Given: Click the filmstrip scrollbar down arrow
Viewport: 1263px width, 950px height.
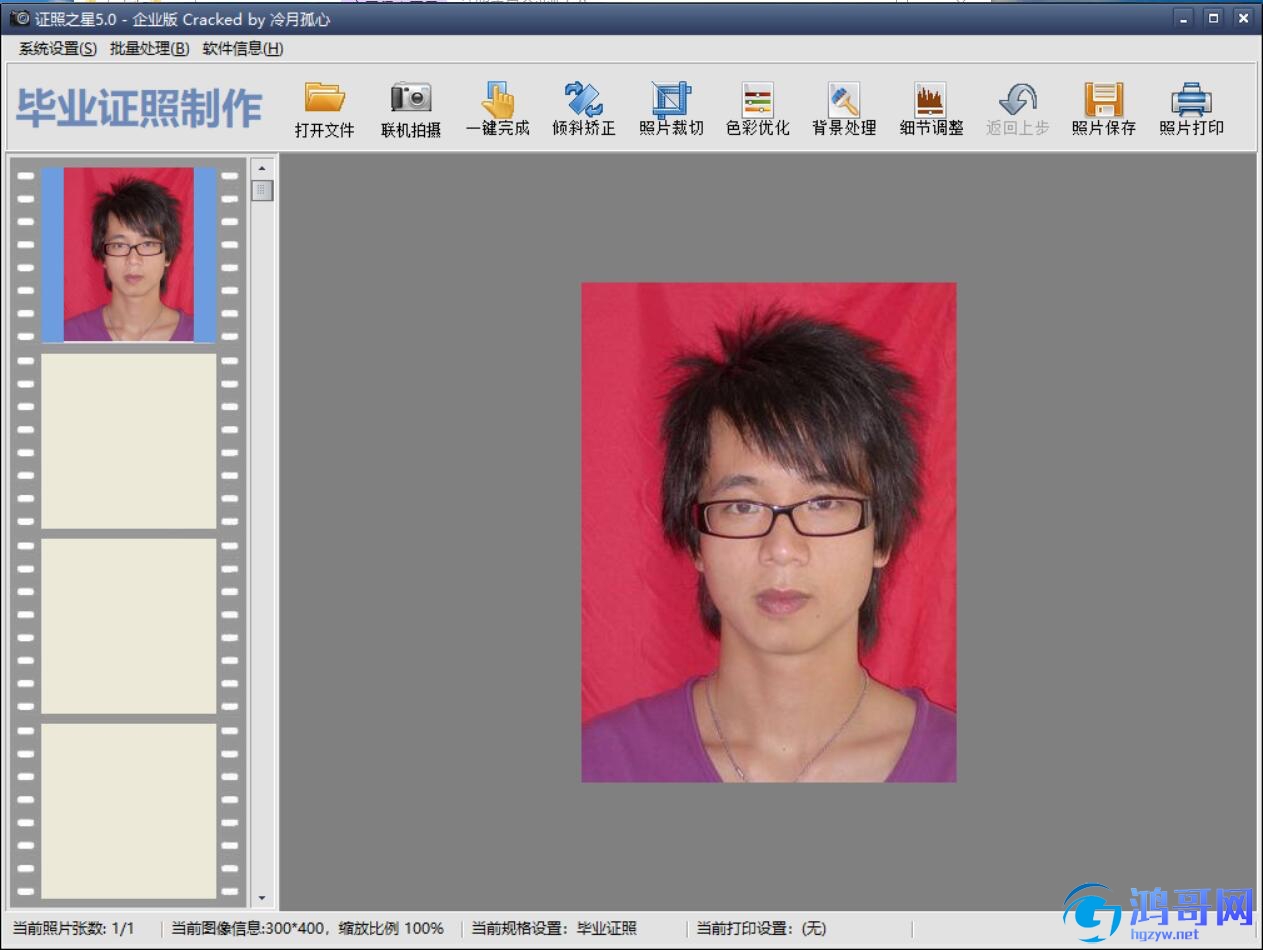Looking at the screenshot, I should (262, 898).
